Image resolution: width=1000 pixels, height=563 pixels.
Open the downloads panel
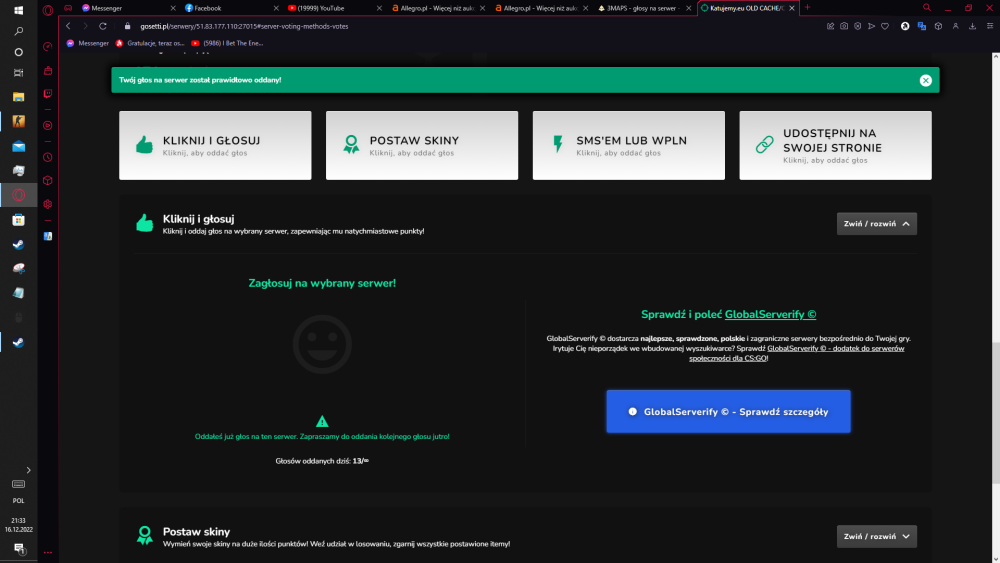pyautogui.click(x=973, y=26)
